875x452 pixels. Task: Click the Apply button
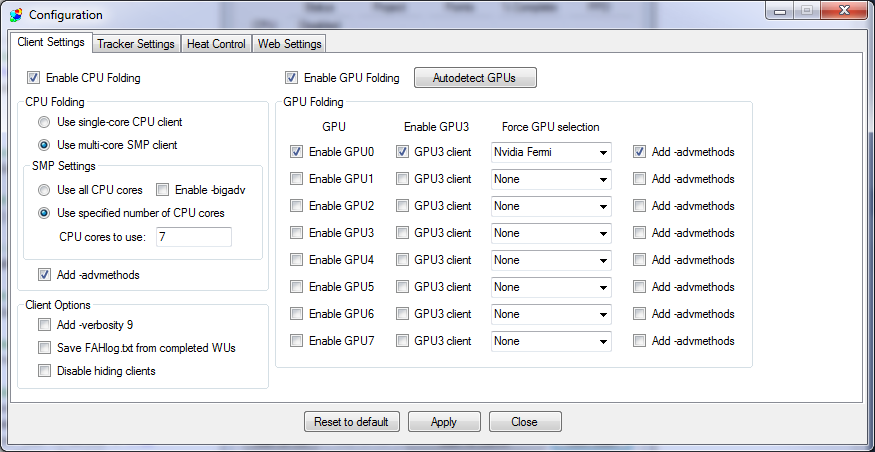coord(444,421)
